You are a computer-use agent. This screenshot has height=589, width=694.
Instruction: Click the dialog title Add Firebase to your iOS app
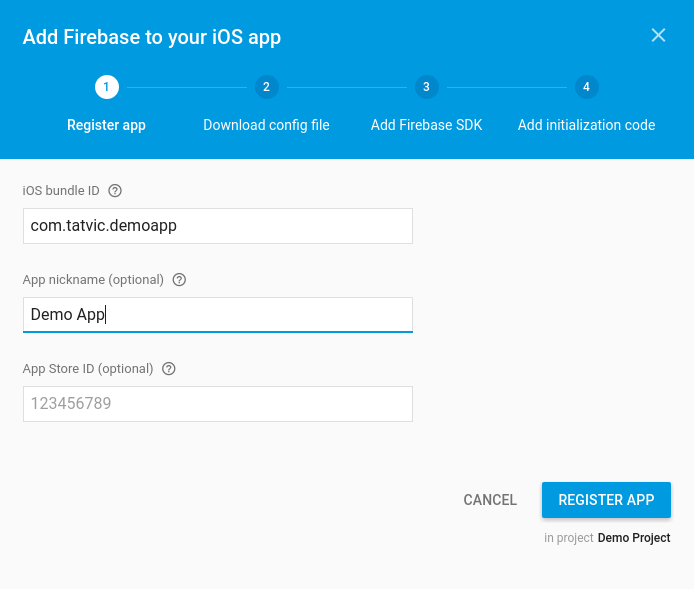152,37
